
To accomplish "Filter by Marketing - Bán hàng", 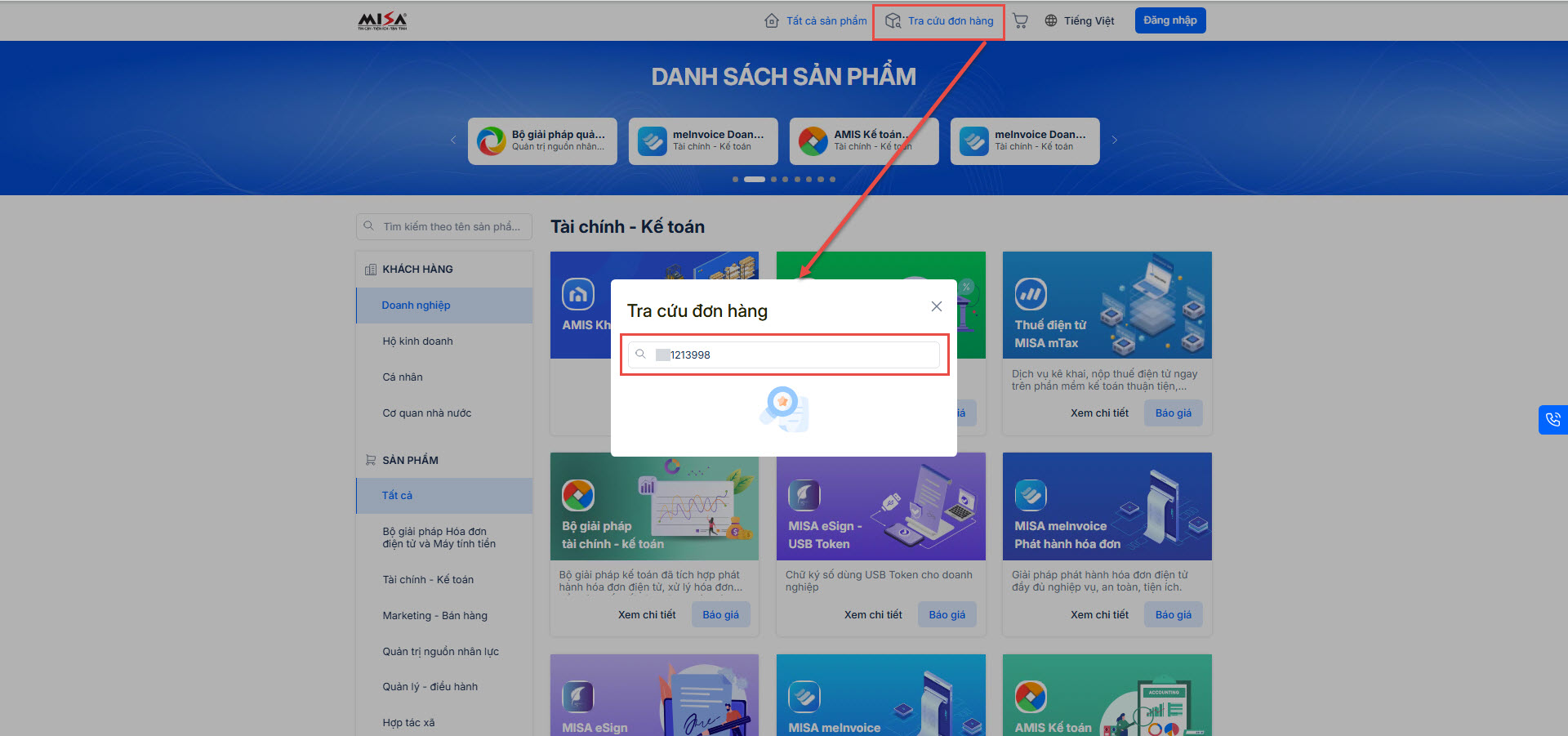I will [x=444, y=616].
